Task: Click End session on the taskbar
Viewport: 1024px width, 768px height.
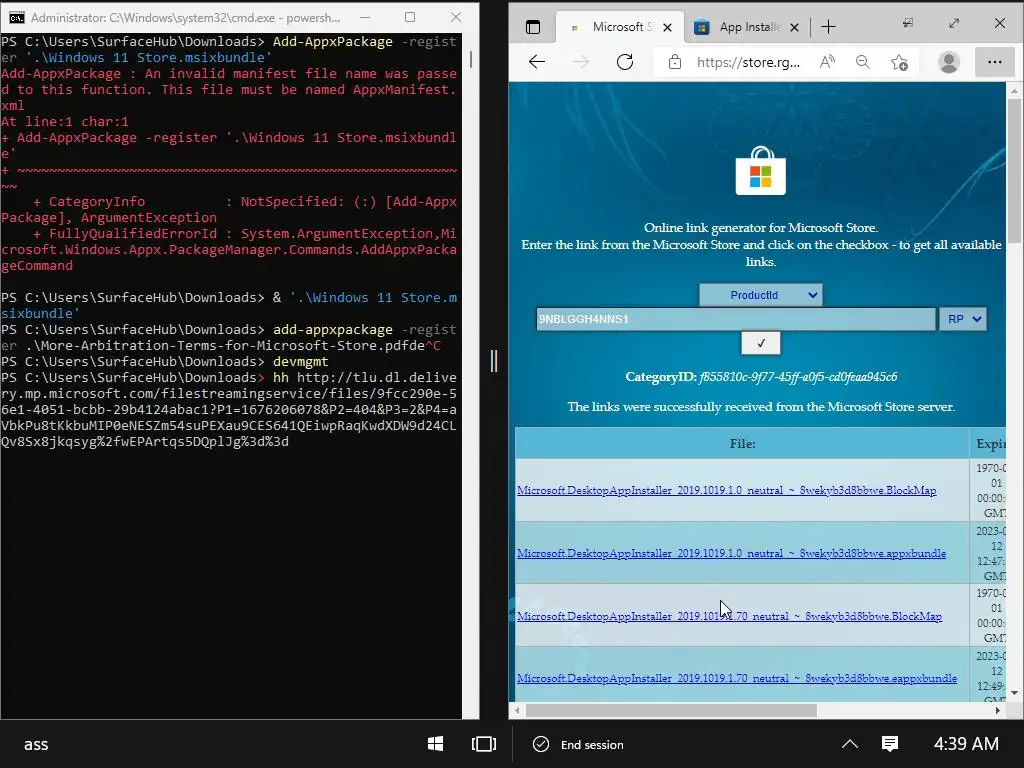Action: click(579, 744)
